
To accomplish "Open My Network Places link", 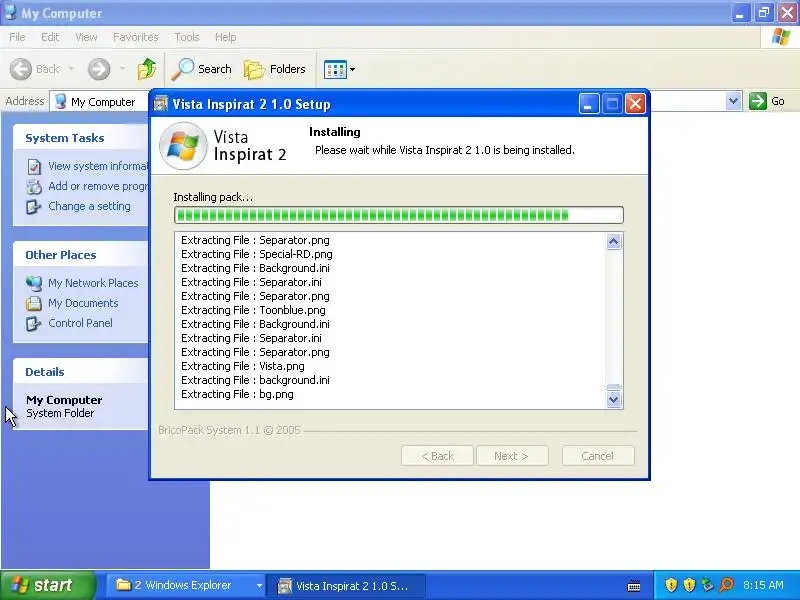I will pos(93,283).
